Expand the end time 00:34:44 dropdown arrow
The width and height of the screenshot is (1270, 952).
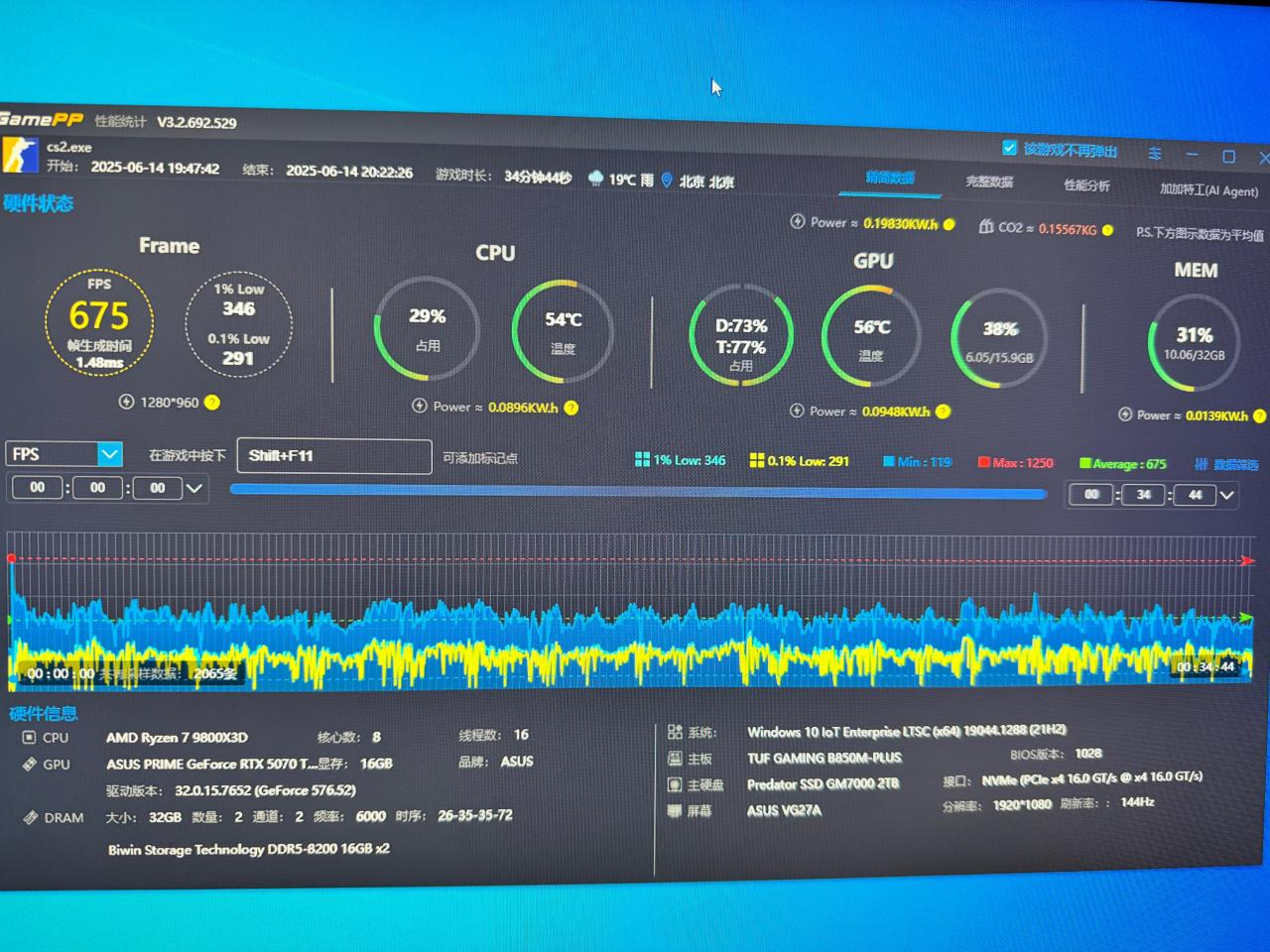coord(1227,495)
